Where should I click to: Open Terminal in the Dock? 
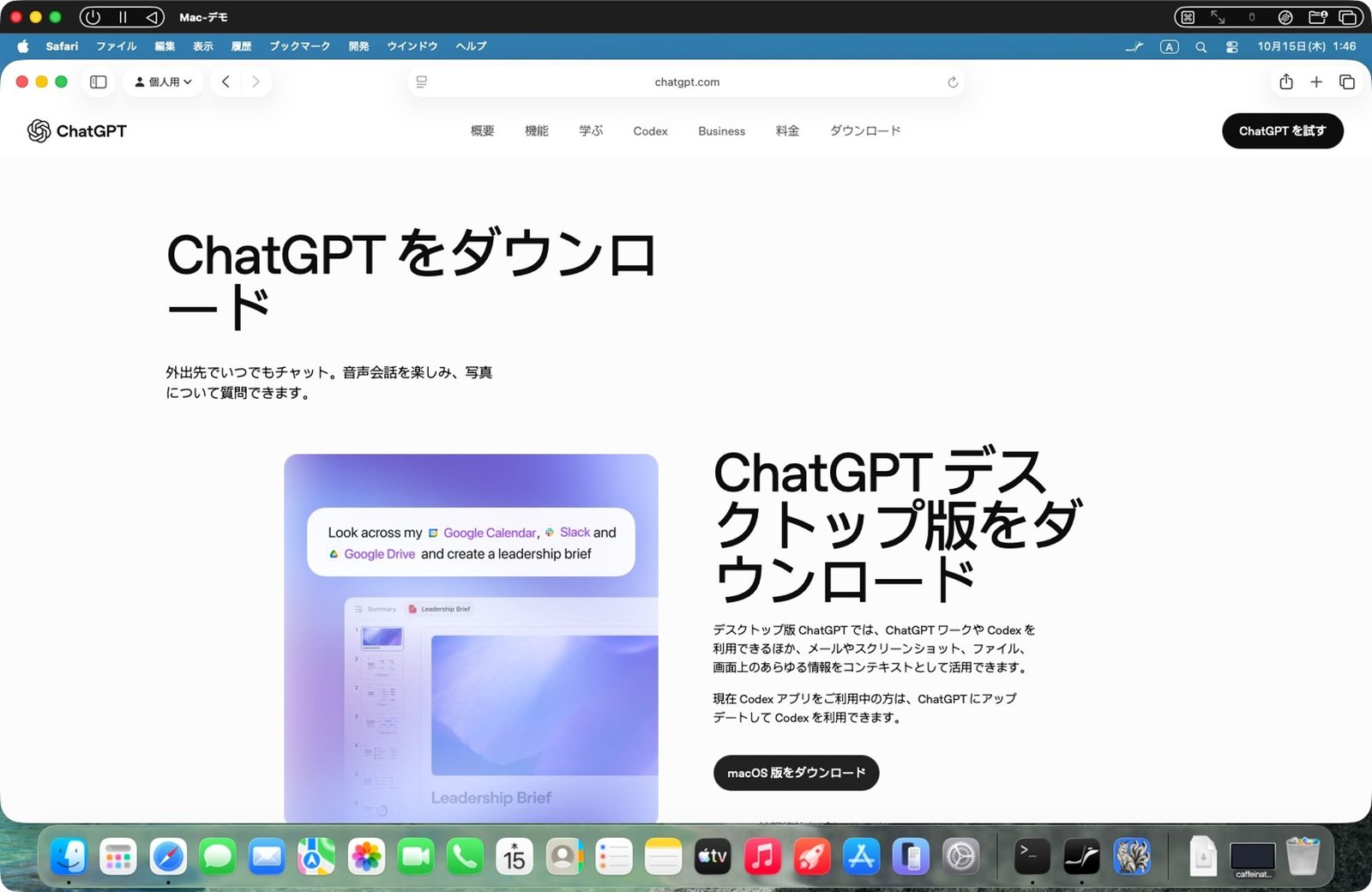[1032, 856]
